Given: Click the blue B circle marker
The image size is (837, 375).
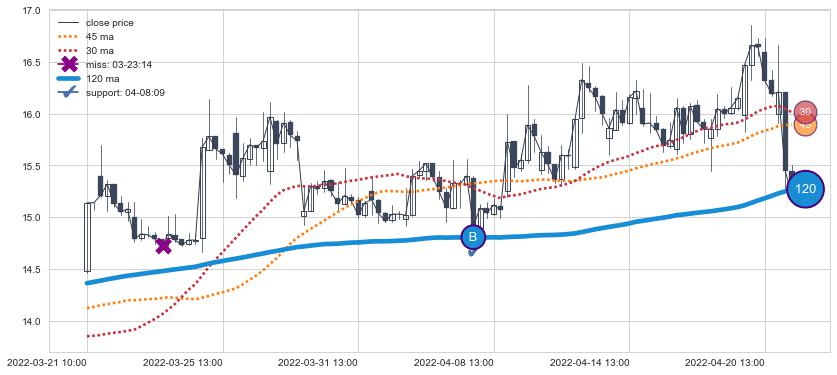Looking at the screenshot, I should pos(472,237).
